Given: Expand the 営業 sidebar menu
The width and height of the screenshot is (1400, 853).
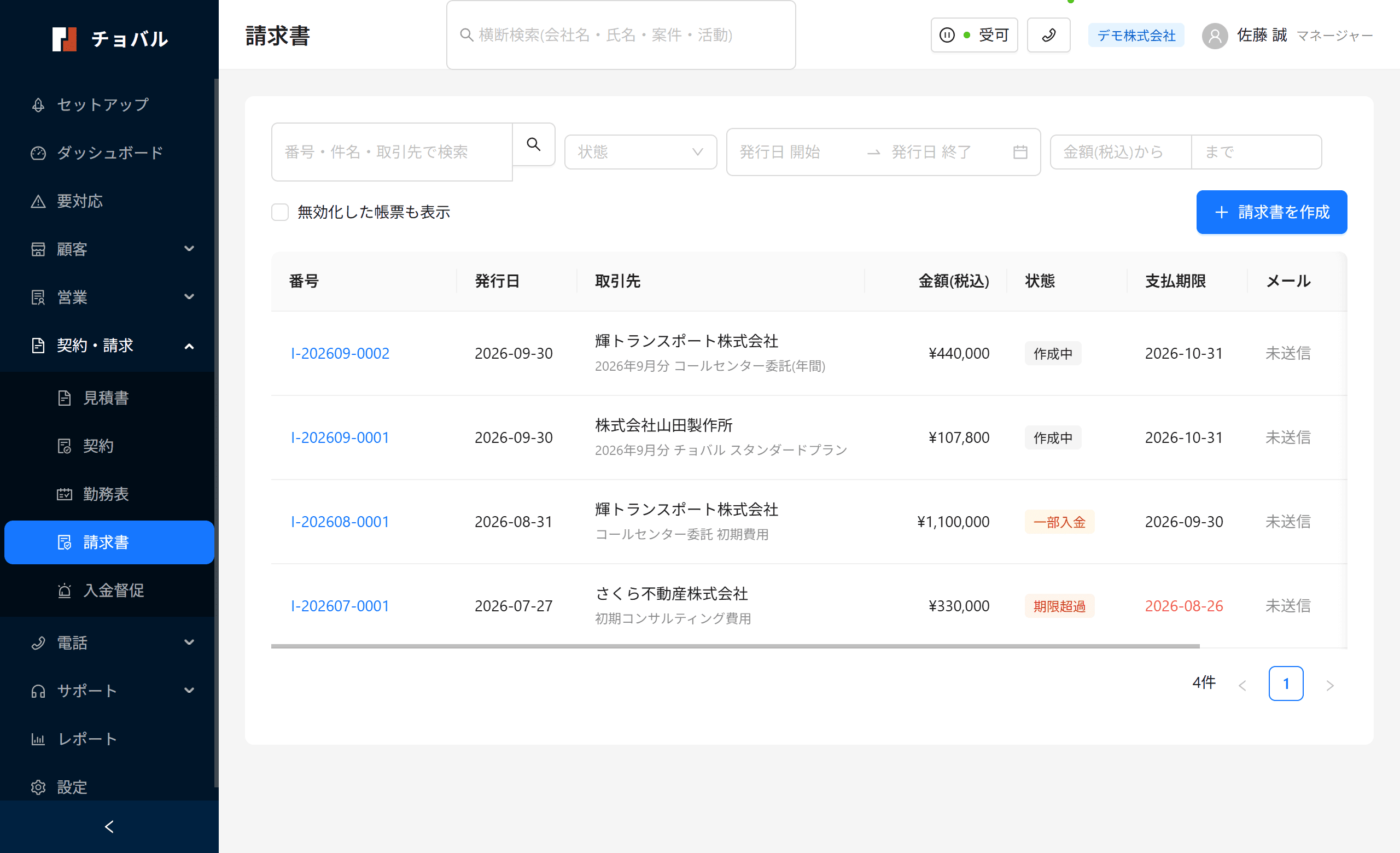Looking at the screenshot, I should pos(109,297).
